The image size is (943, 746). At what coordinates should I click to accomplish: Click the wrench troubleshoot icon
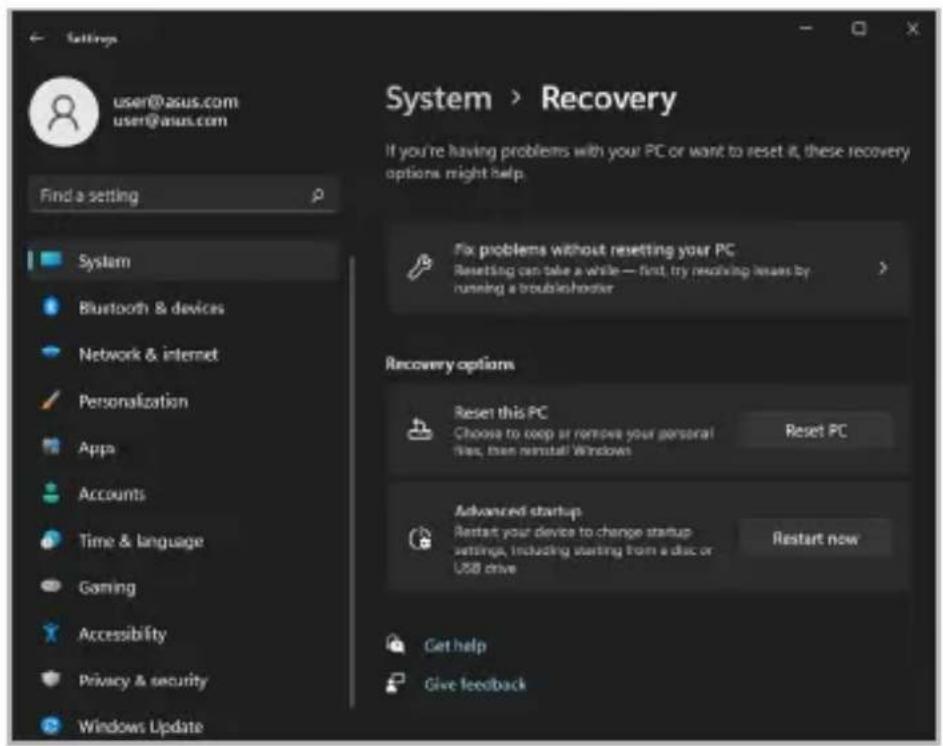pos(420,267)
